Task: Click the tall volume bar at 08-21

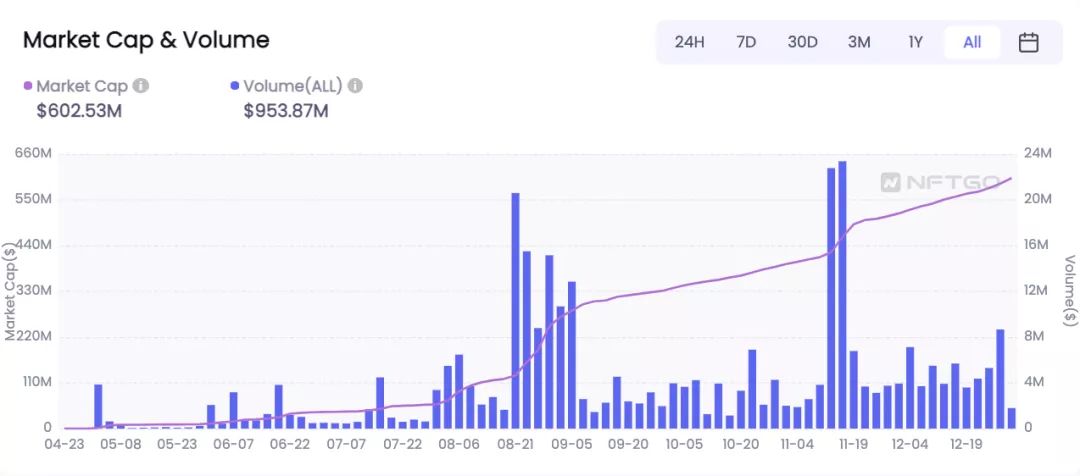Action: [x=515, y=311]
